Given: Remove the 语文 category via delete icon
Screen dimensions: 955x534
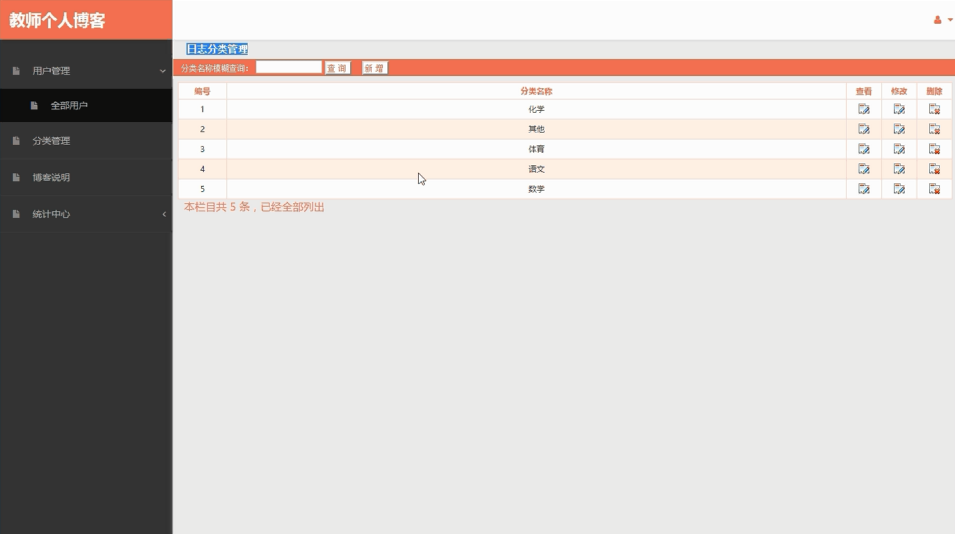Looking at the screenshot, I should click(x=934, y=169).
